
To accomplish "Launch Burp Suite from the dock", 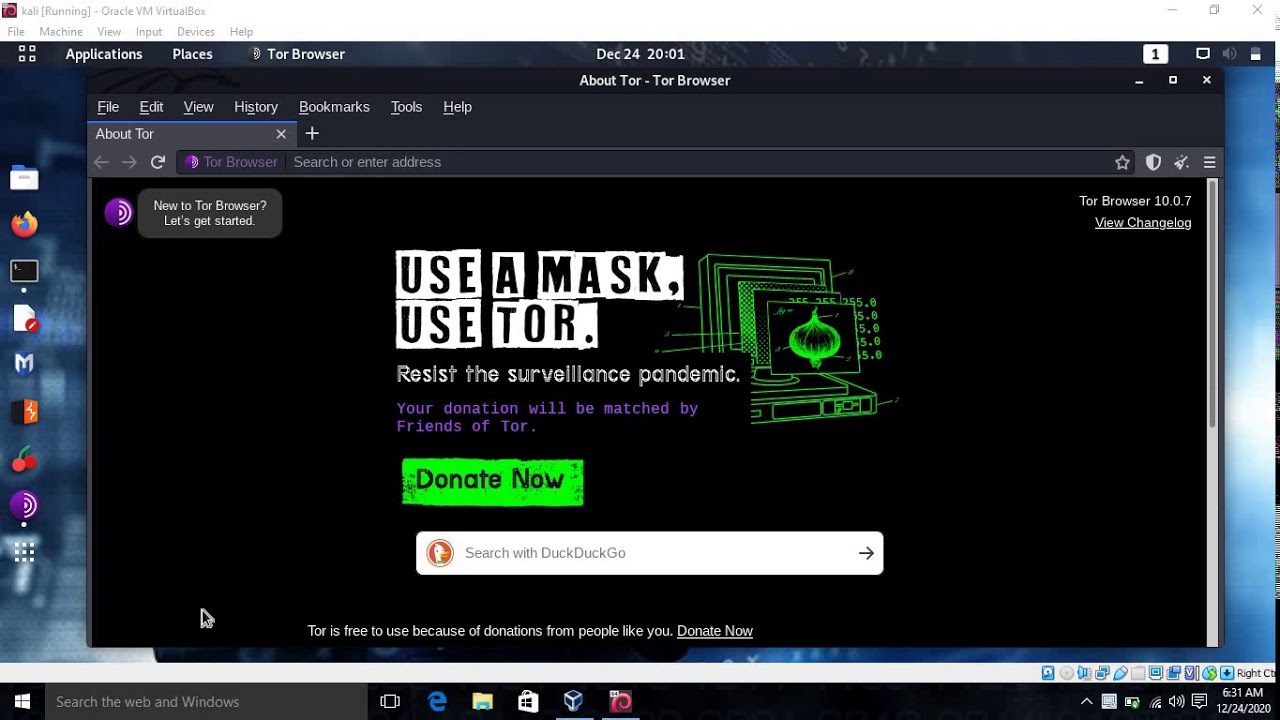I will (x=24, y=412).
